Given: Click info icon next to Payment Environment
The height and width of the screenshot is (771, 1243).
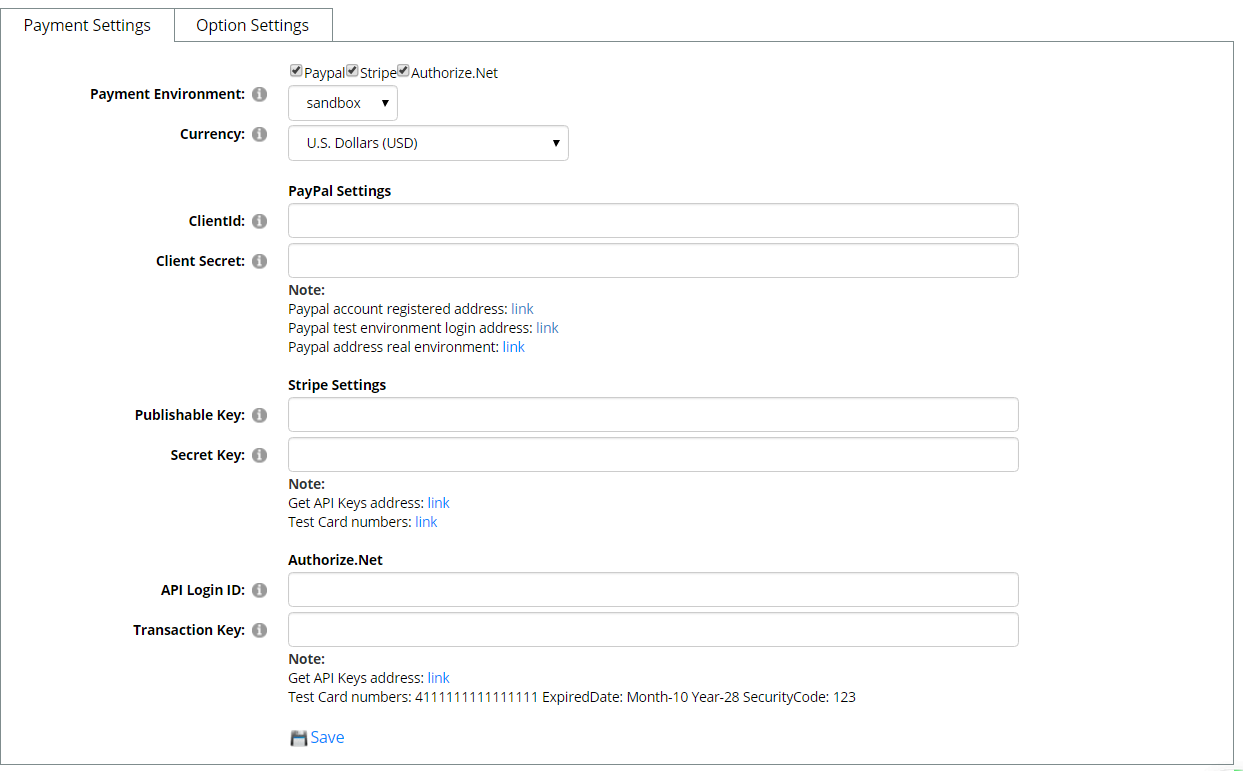Looking at the screenshot, I should pos(259,94).
